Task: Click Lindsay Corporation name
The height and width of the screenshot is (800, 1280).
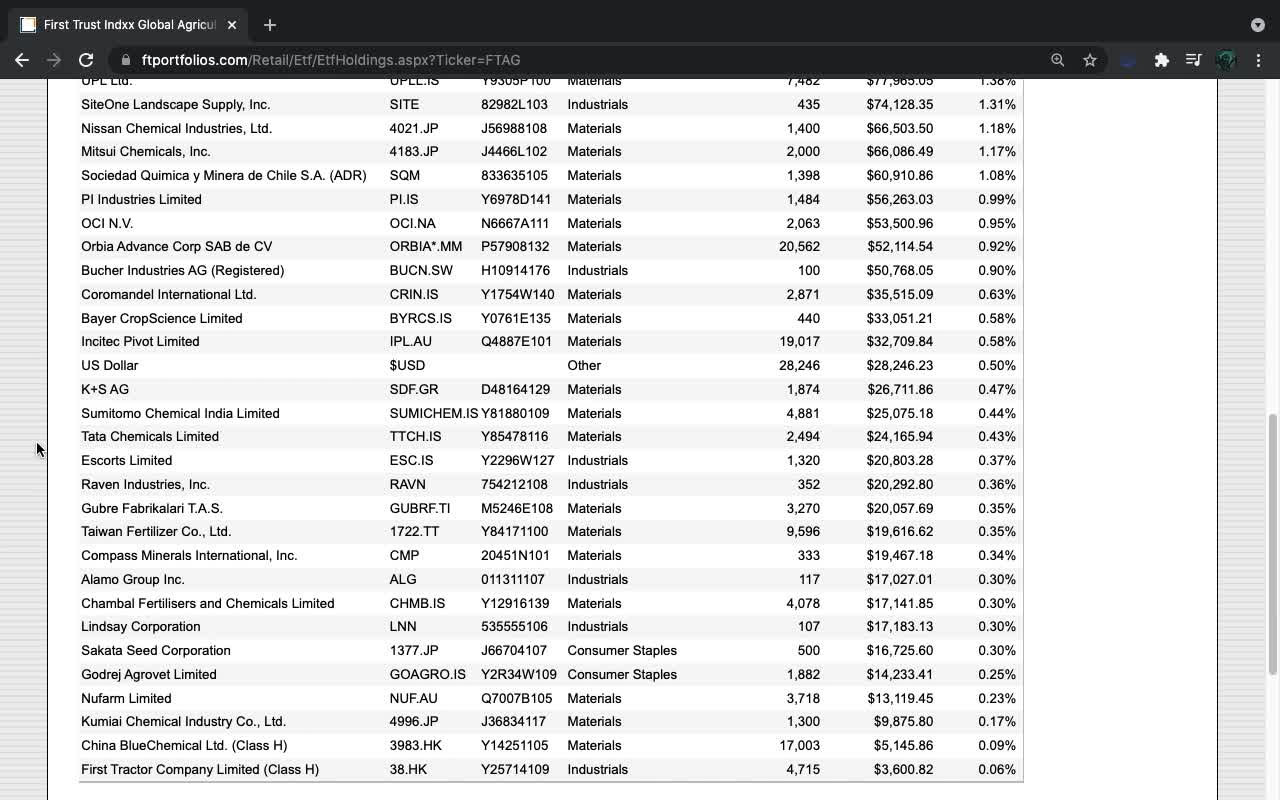Action: tap(141, 626)
